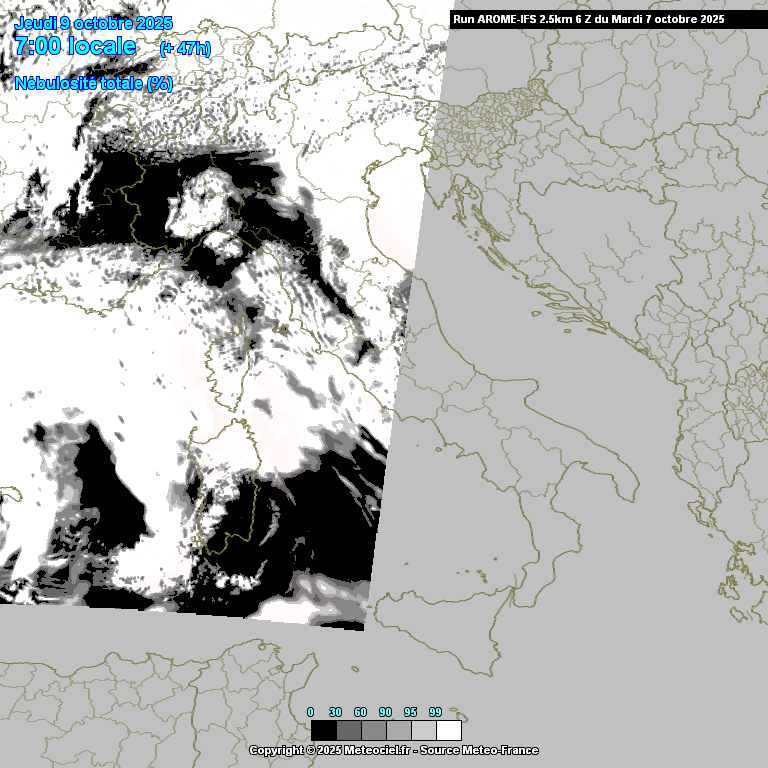Pick the medium gray 60% legend swatch
The height and width of the screenshot is (768, 768).
click(x=373, y=730)
